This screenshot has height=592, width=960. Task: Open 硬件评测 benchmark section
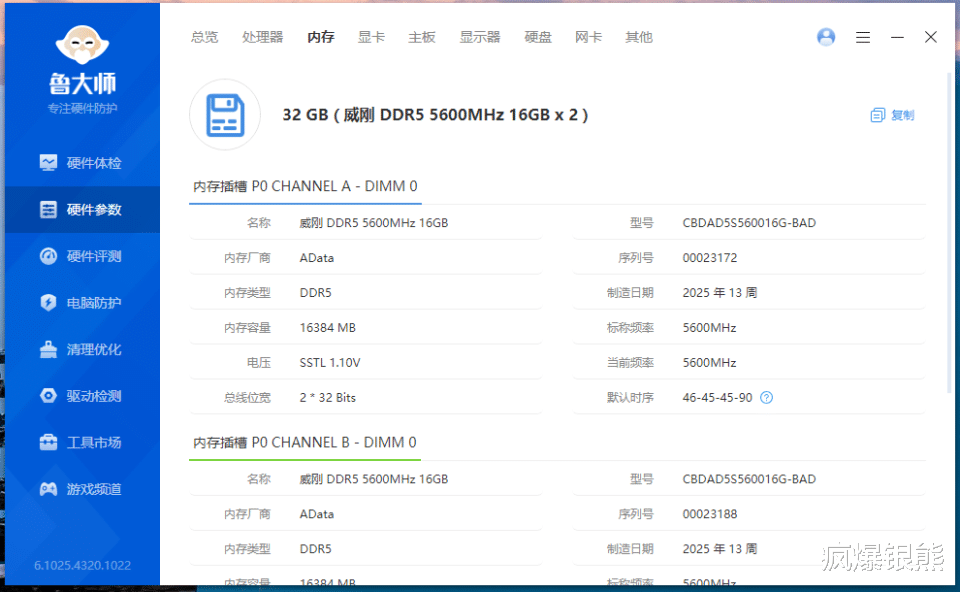point(82,256)
